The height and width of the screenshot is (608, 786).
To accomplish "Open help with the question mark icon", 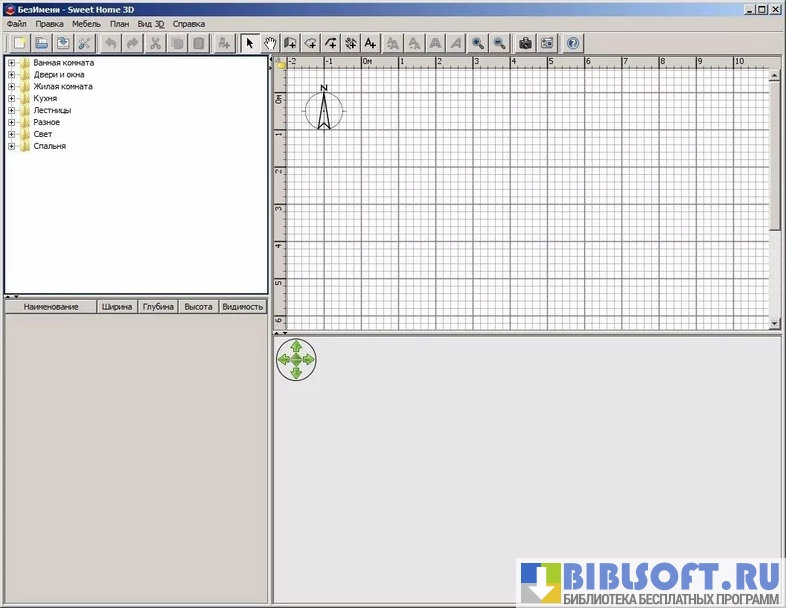I will pos(572,43).
